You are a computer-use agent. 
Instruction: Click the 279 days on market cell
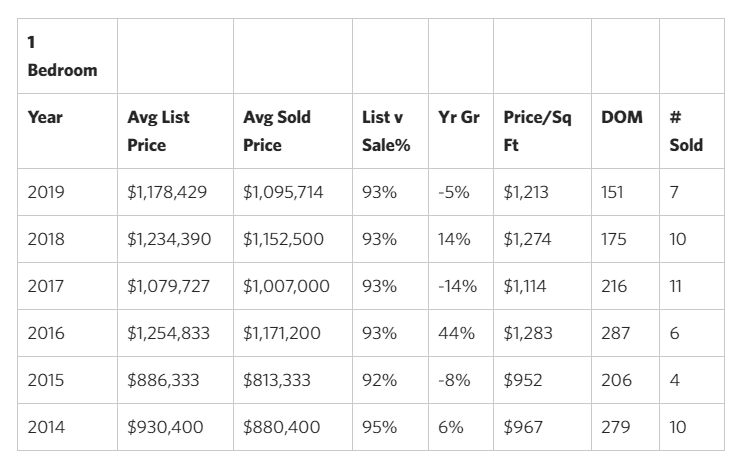(x=616, y=427)
